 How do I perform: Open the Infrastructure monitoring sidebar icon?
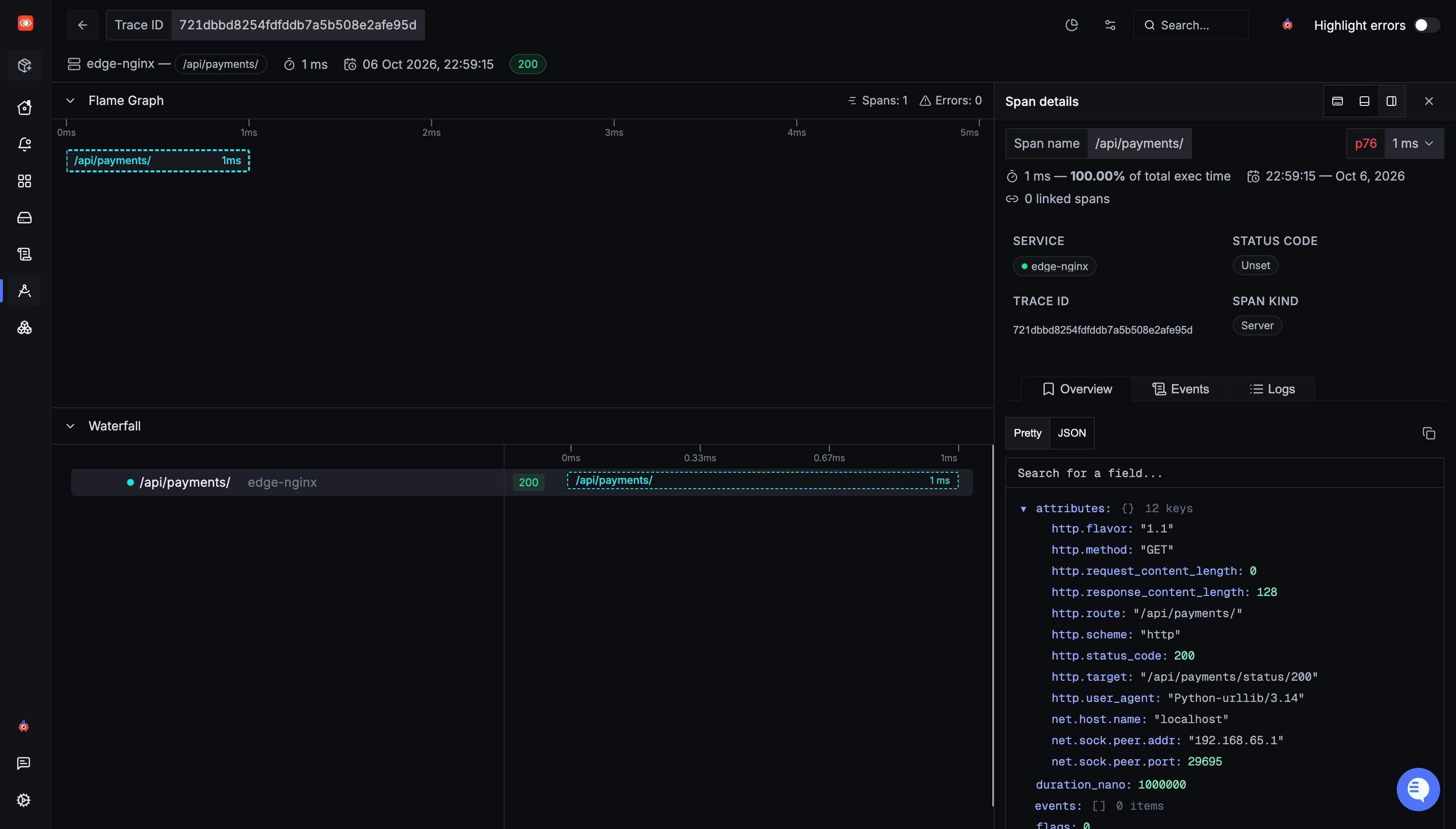(x=25, y=218)
